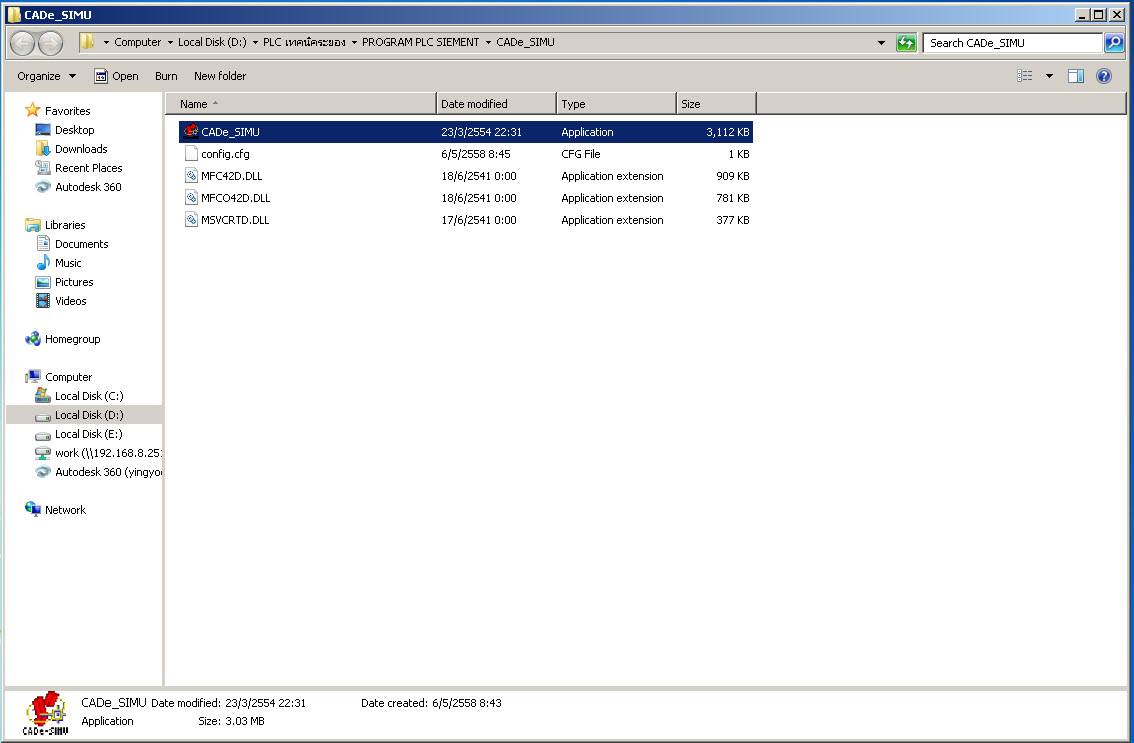The image size is (1134, 743).
Task: Click the Change your view icon
Action: pos(1025,75)
